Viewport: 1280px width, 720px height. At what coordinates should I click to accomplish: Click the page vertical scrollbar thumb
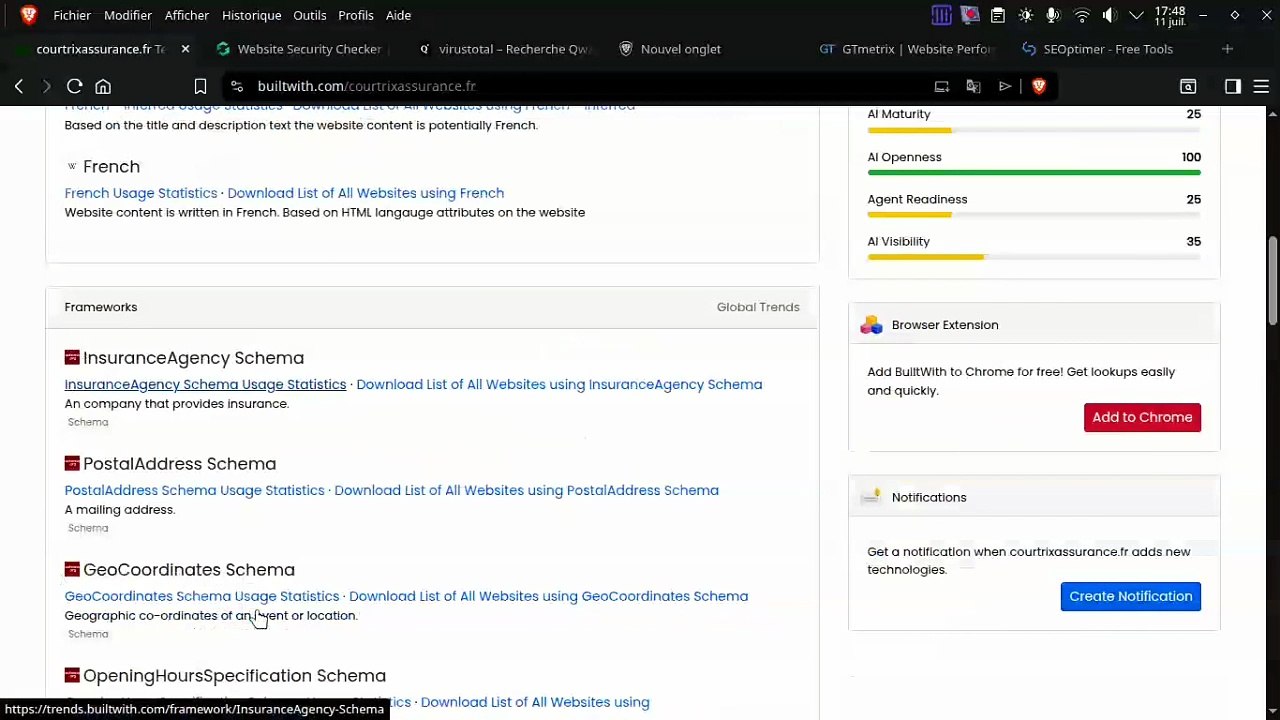[x=1272, y=281]
